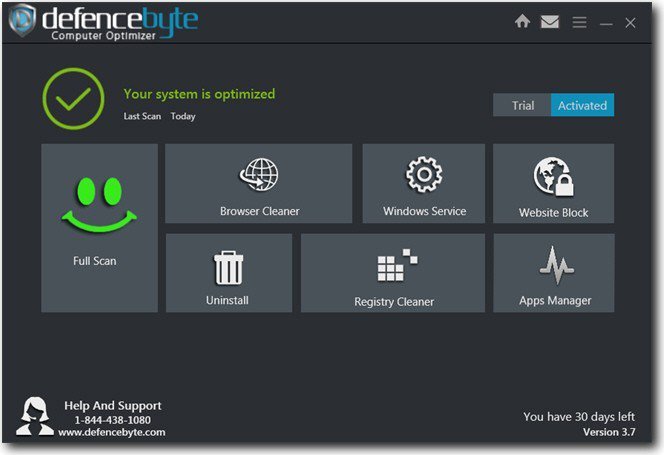Click 'You have 30 days left' text
This screenshot has width=664, height=455.
579,417
